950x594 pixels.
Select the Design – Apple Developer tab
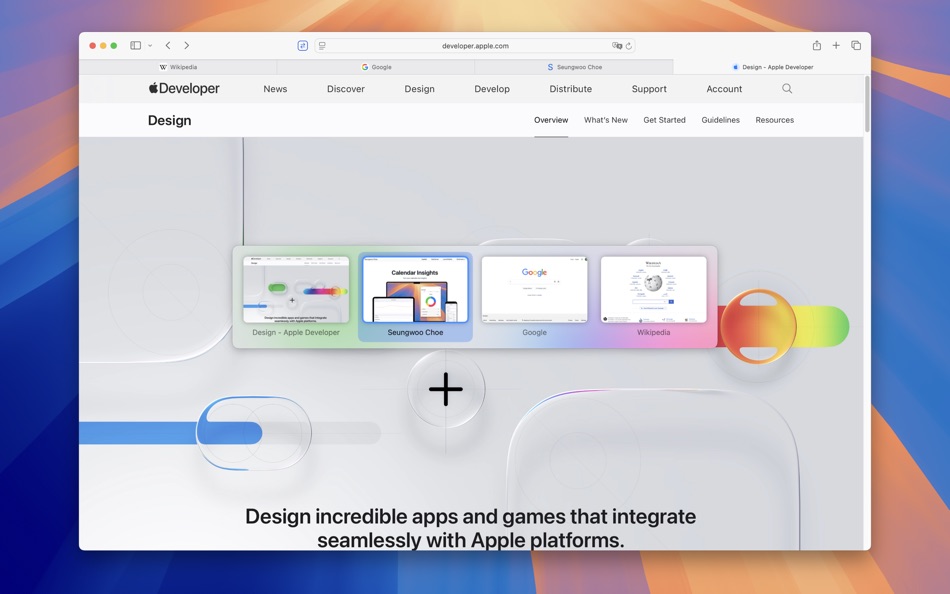(772, 67)
